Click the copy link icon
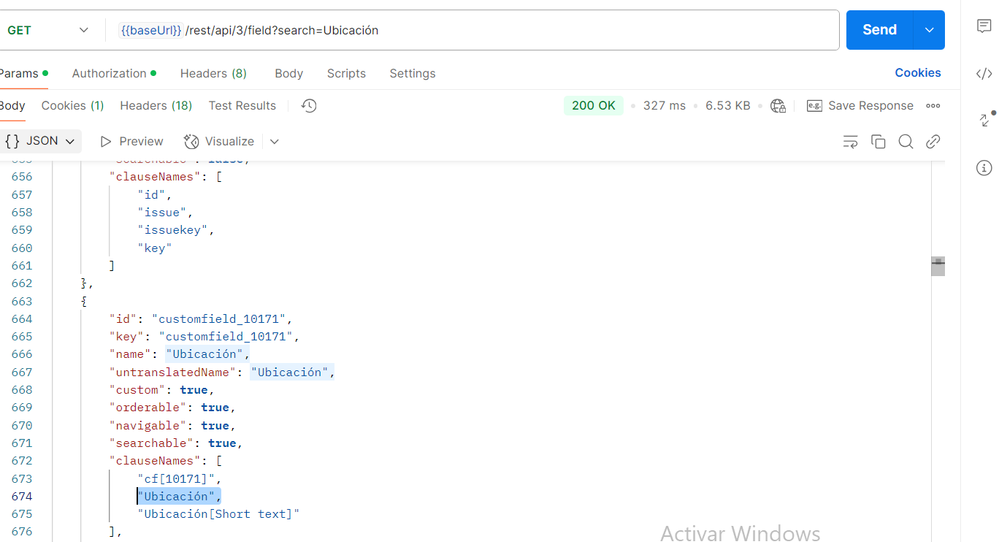Viewport: 999px width, 542px height. [933, 141]
